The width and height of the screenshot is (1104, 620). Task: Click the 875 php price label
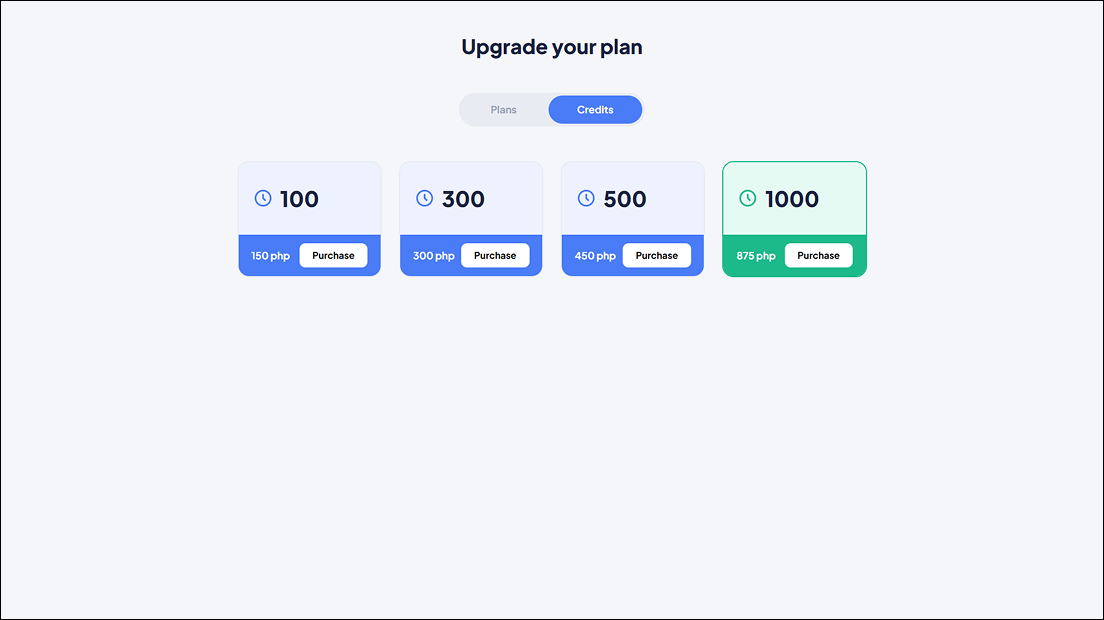point(756,256)
